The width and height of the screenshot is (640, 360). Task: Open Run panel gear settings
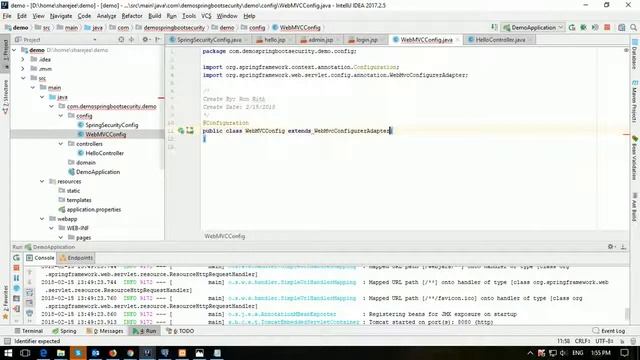[611, 247]
